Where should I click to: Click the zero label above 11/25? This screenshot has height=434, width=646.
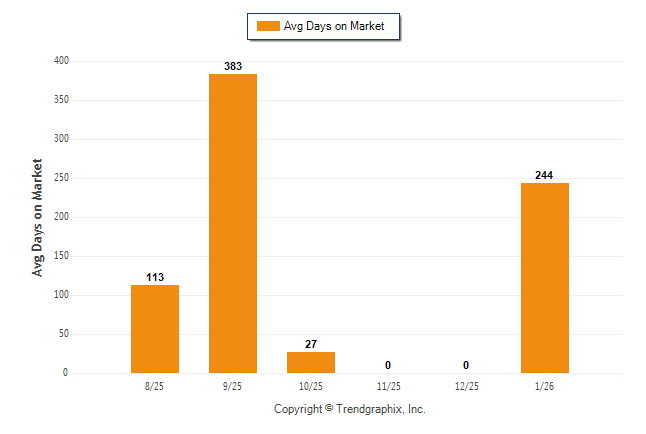(388, 365)
